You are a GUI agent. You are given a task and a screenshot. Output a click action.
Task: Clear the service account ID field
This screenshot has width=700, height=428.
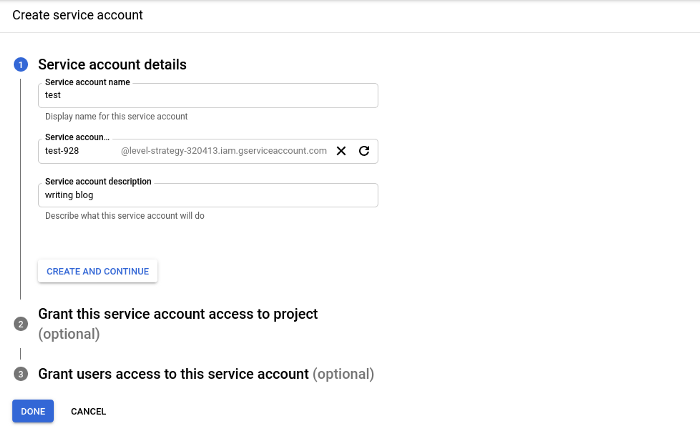(x=341, y=151)
